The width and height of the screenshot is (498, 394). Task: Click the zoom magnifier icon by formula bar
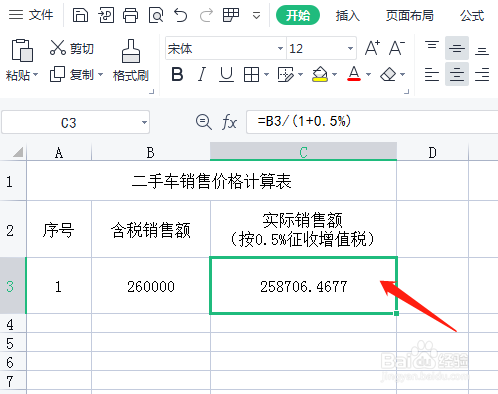pyautogui.click(x=203, y=122)
